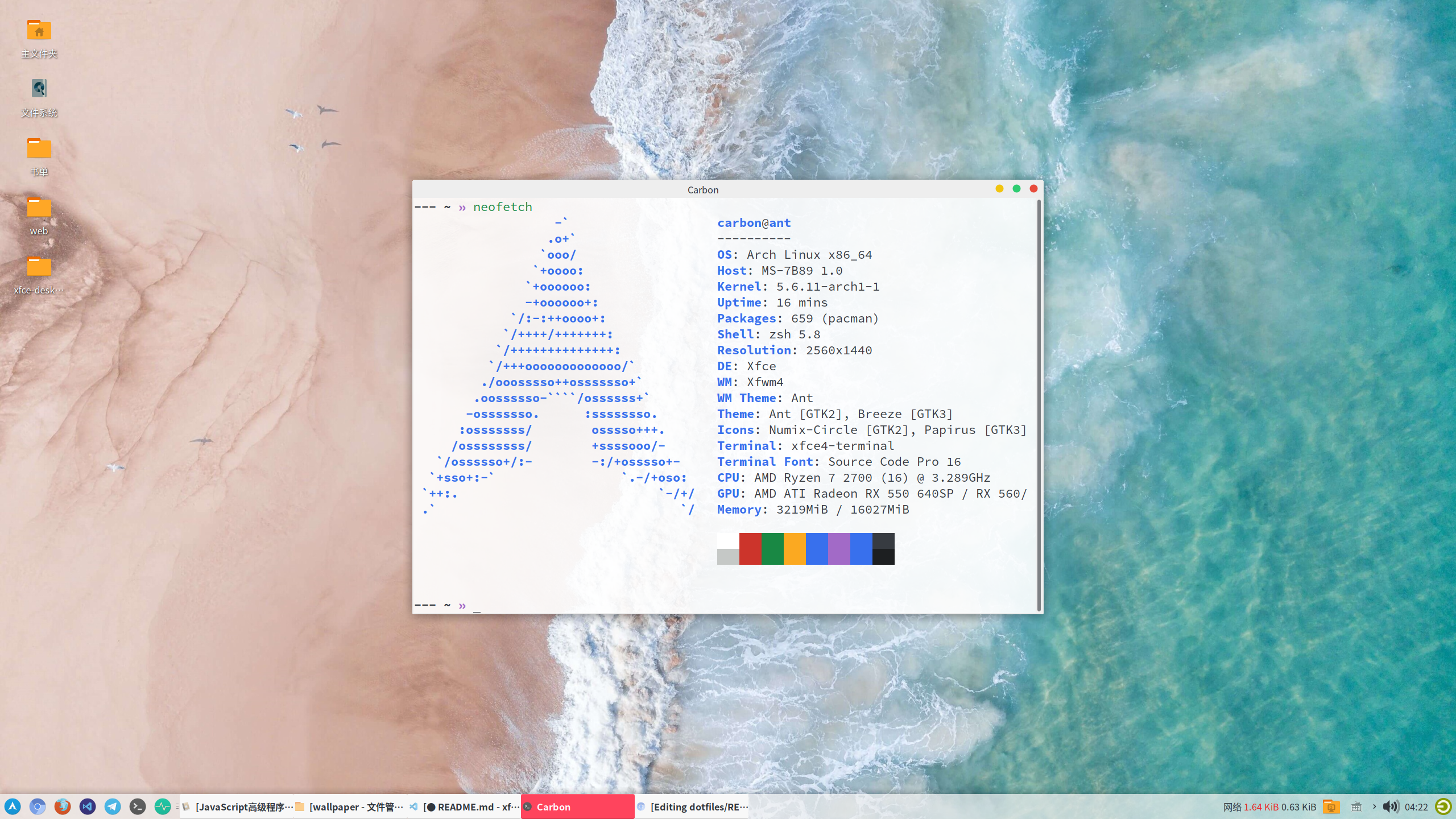This screenshot has height=819, width=1456.
Task: Open the logout session button
Action: point(1443,806)
